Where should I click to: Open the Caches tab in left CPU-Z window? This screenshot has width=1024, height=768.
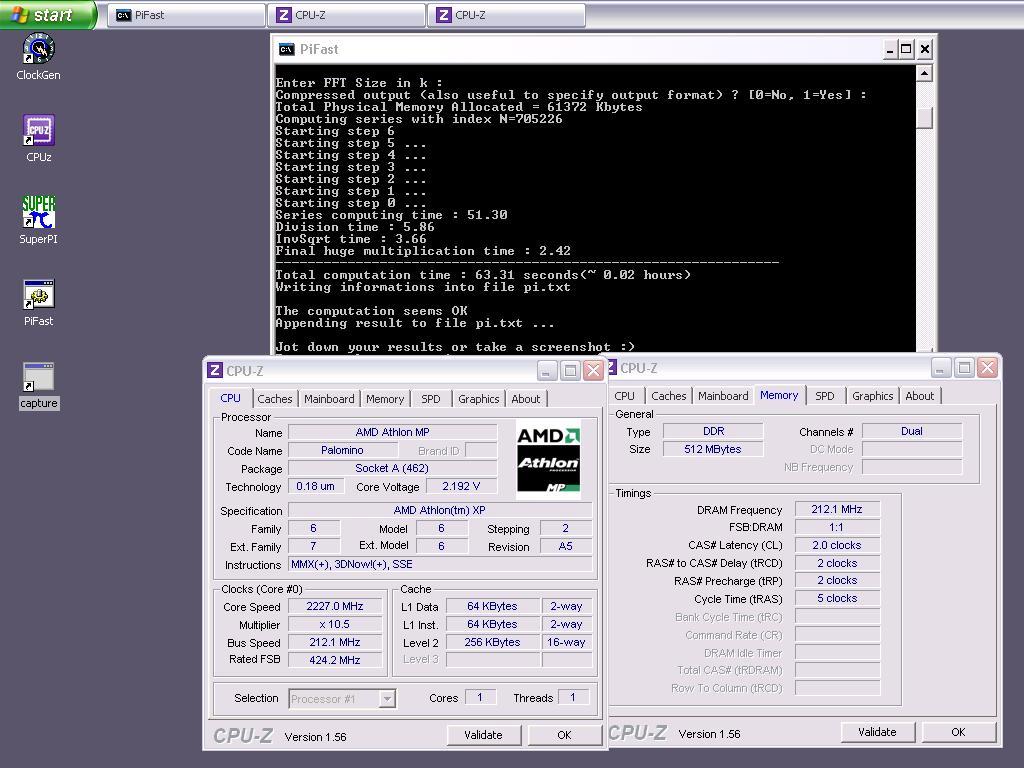(x=274, y=398)
